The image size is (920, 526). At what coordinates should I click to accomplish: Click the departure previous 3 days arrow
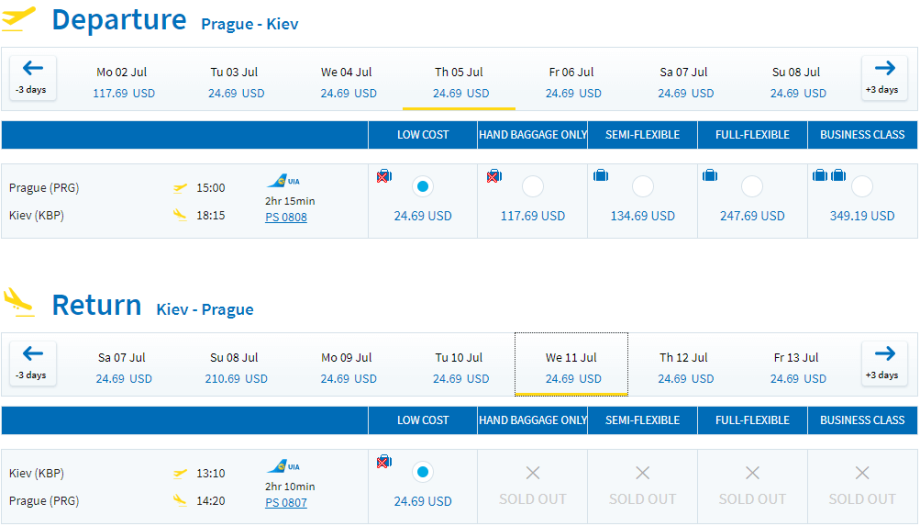(33, 76)
